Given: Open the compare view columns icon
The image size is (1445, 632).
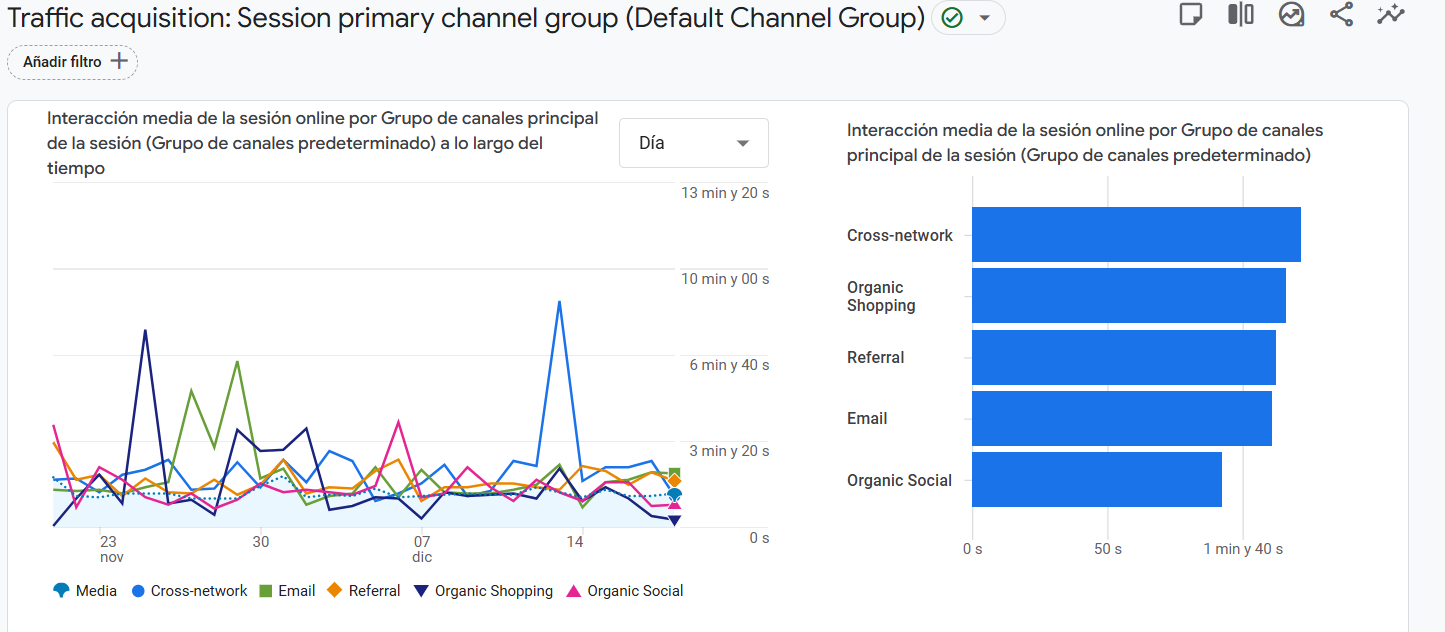Looking at the screenshot, I should 1240,15.
